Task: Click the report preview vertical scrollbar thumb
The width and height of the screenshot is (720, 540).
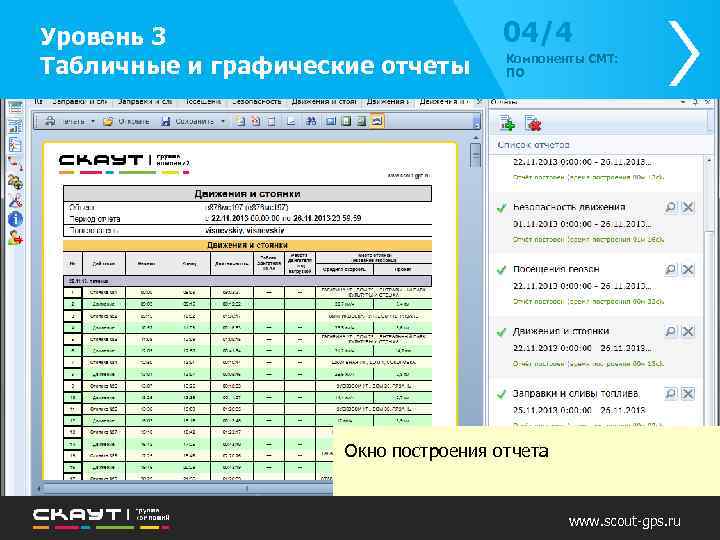Action: tap(475, 156)
